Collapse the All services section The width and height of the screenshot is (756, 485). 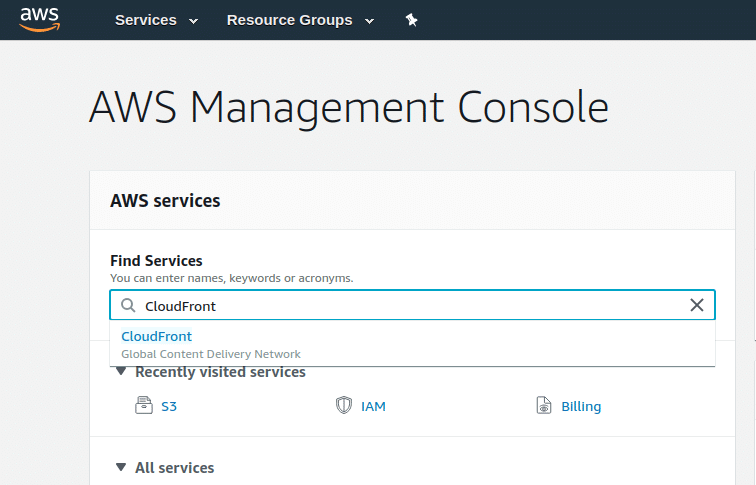(x=121, y=467)
